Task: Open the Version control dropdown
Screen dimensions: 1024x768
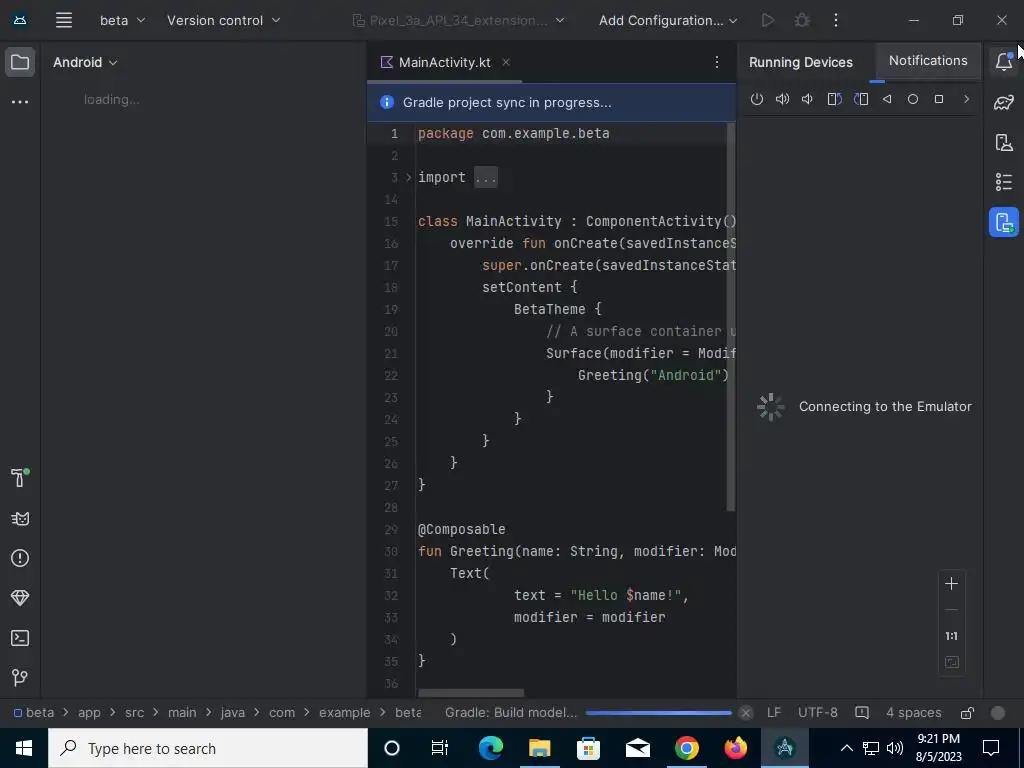Action: click(x=223, y=20)
